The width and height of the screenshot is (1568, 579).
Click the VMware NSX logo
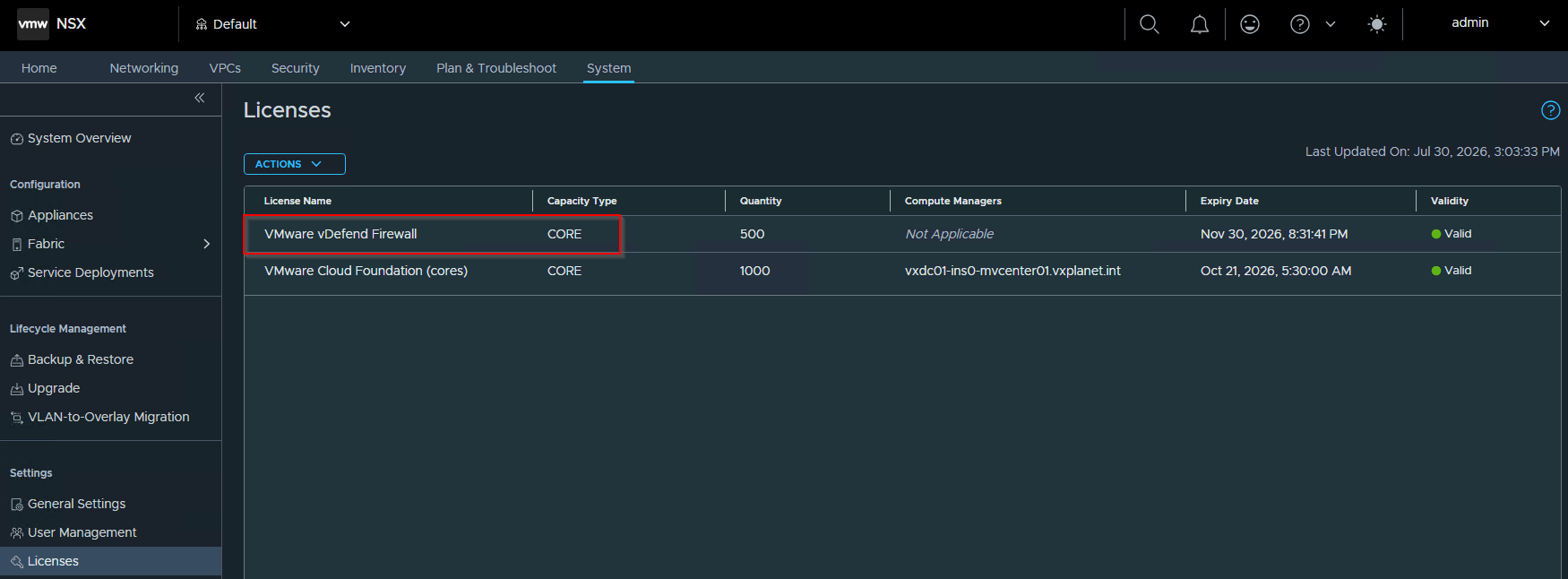(33, 24)
